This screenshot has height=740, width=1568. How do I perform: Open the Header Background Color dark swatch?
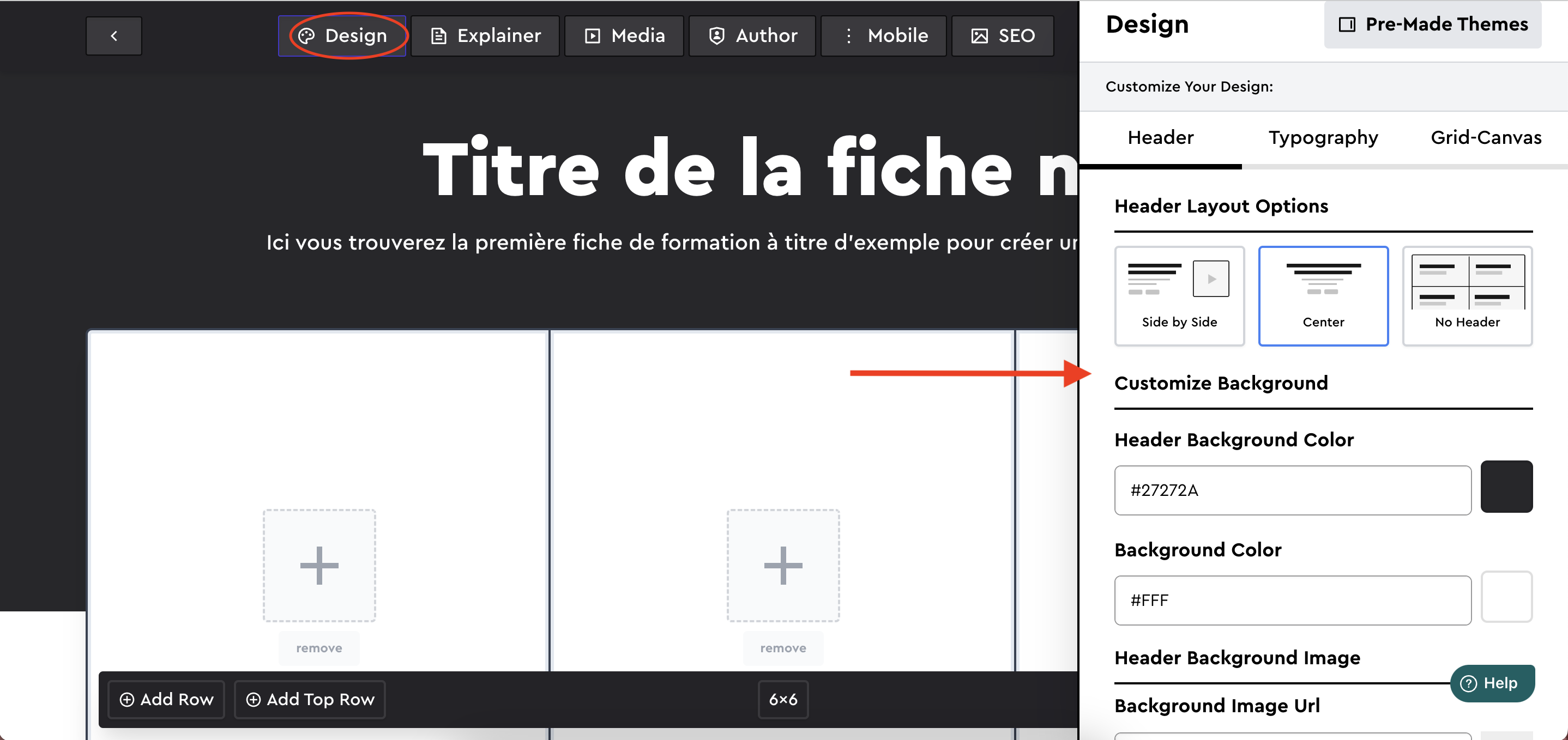[1506, 487]
